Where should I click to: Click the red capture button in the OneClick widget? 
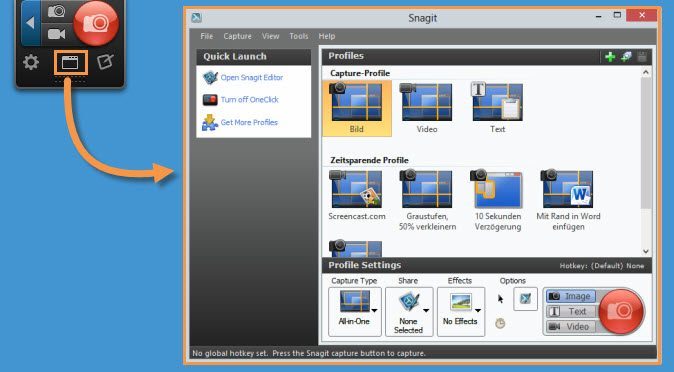pyautogui.click(x=96, y=23)
